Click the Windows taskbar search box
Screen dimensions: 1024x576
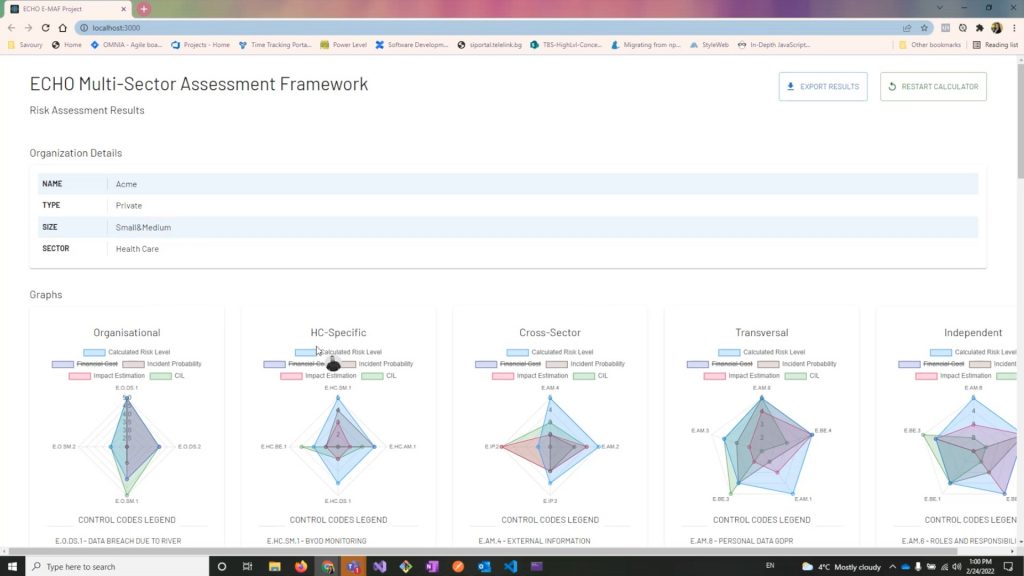coord(116,566)
